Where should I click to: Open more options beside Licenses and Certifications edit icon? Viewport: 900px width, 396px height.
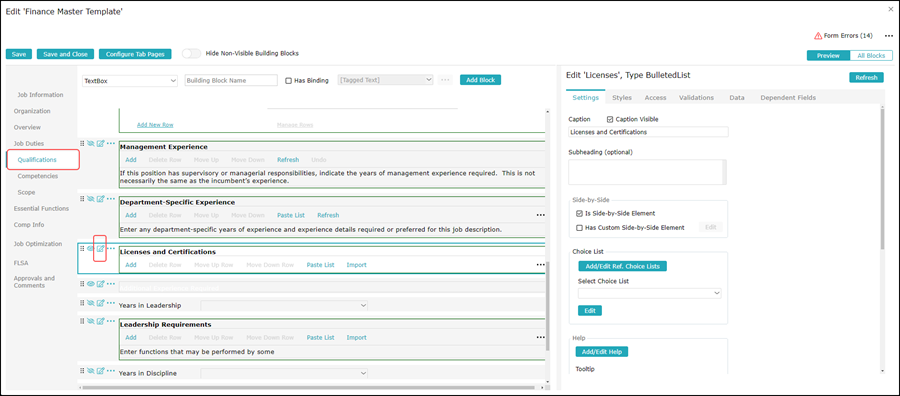111,249
